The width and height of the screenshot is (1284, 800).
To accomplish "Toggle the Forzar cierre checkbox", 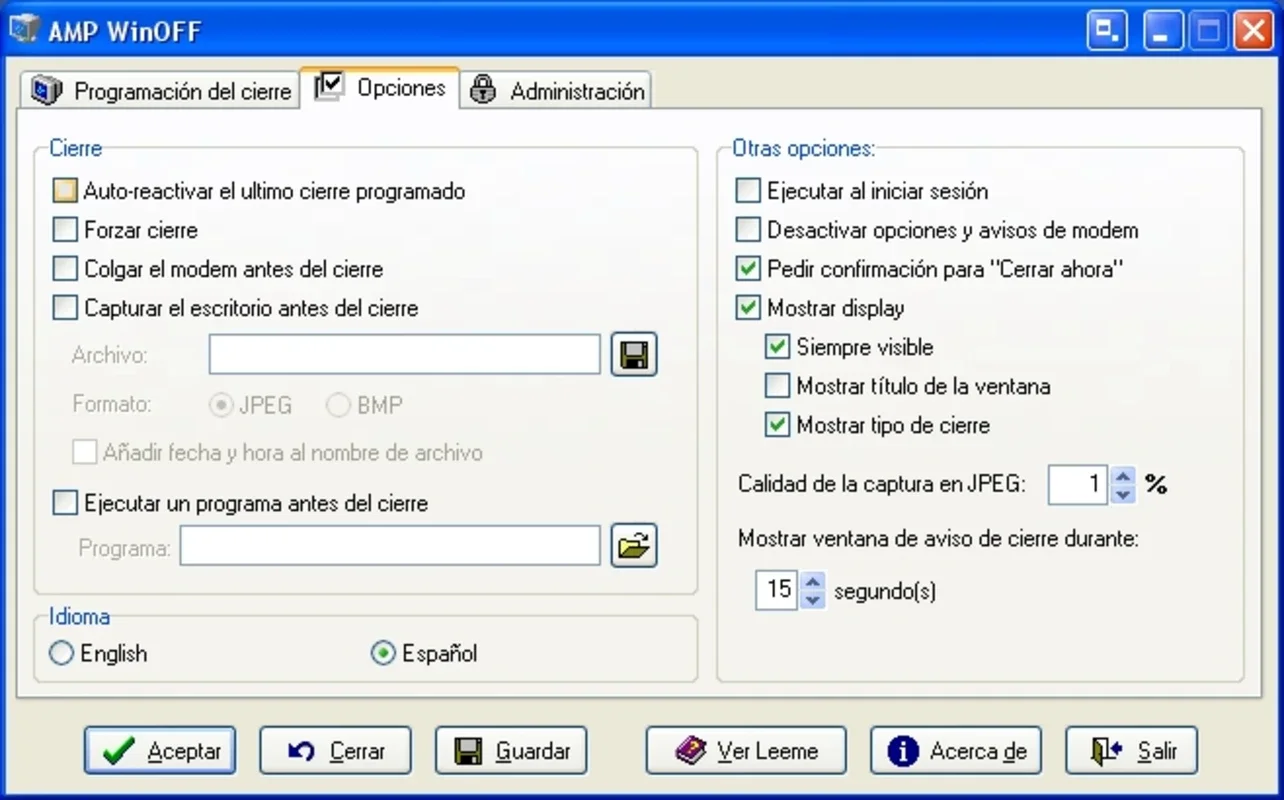I will (65, 230).
